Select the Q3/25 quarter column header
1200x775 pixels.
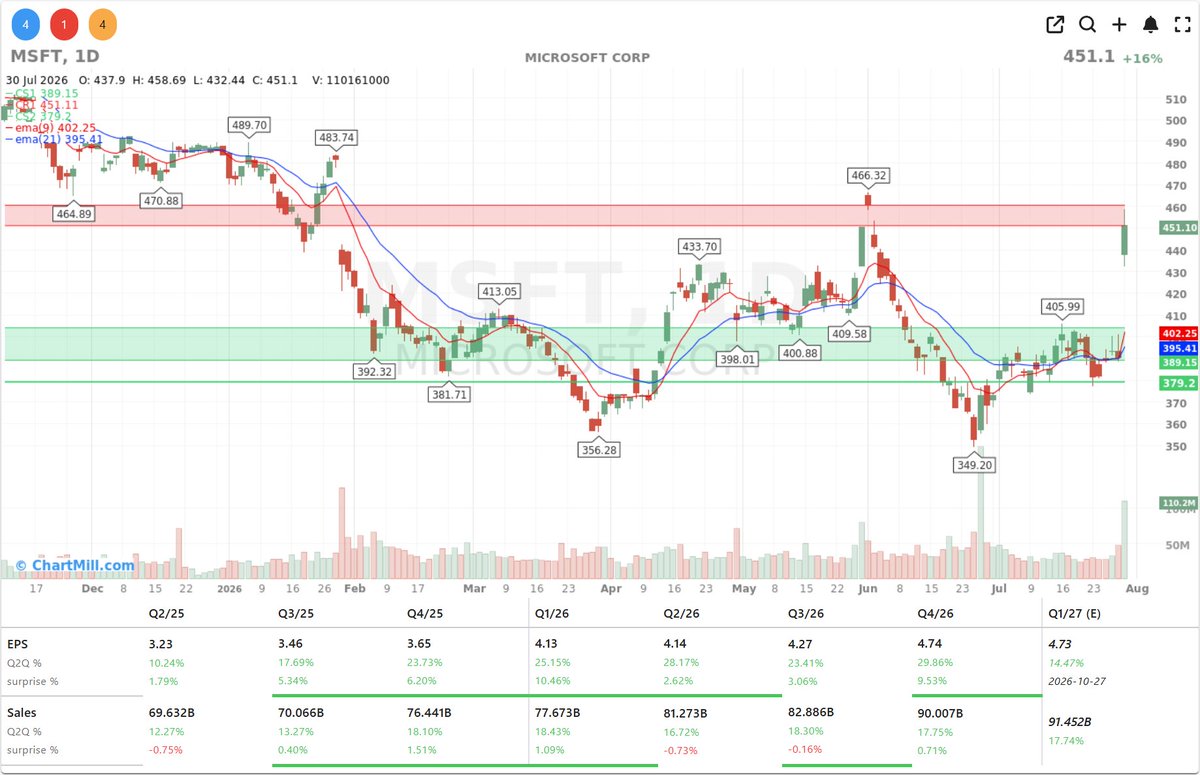(x=294, y=615)
